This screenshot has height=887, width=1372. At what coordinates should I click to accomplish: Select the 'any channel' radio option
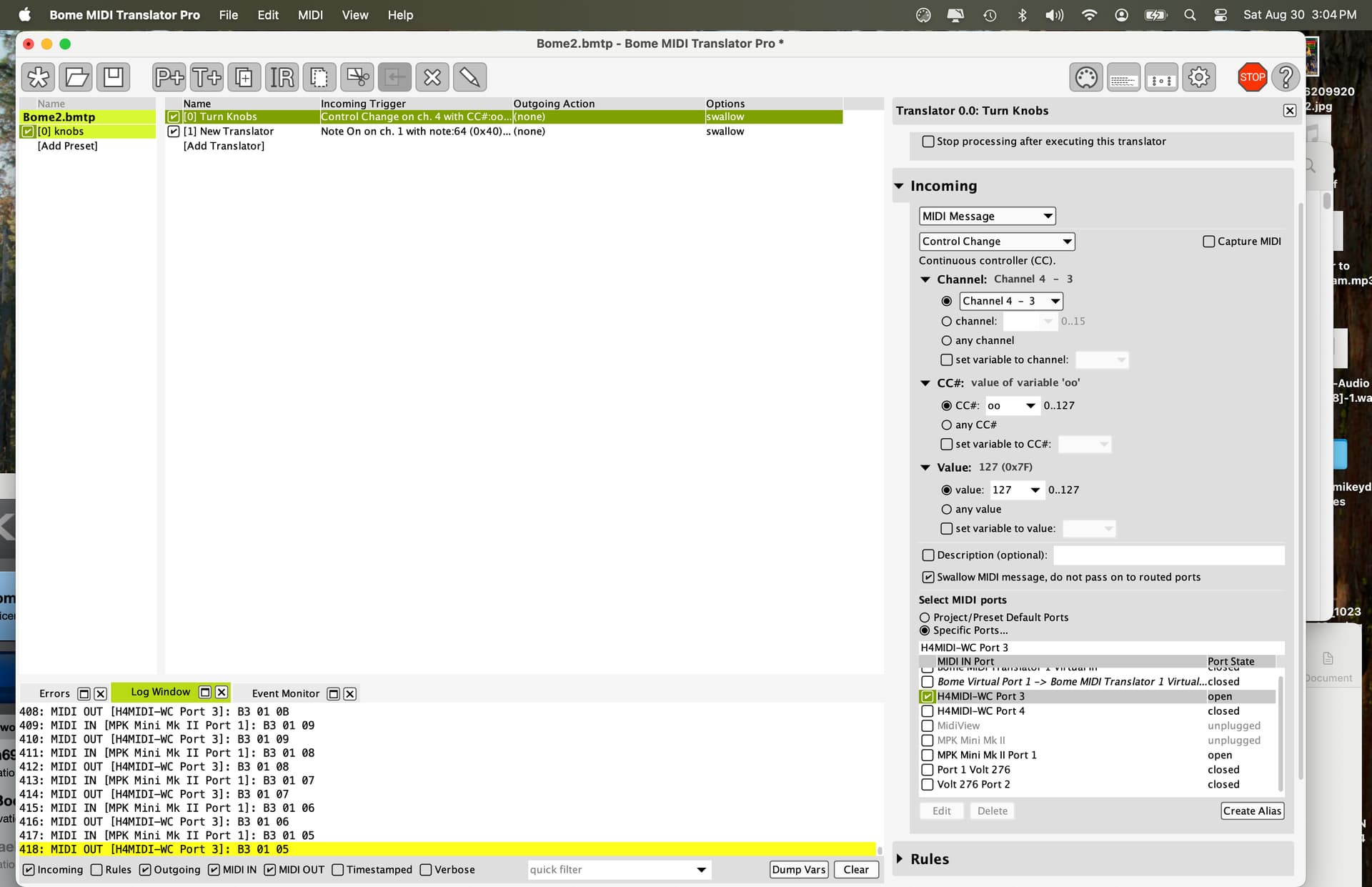[x=947, y=341]
